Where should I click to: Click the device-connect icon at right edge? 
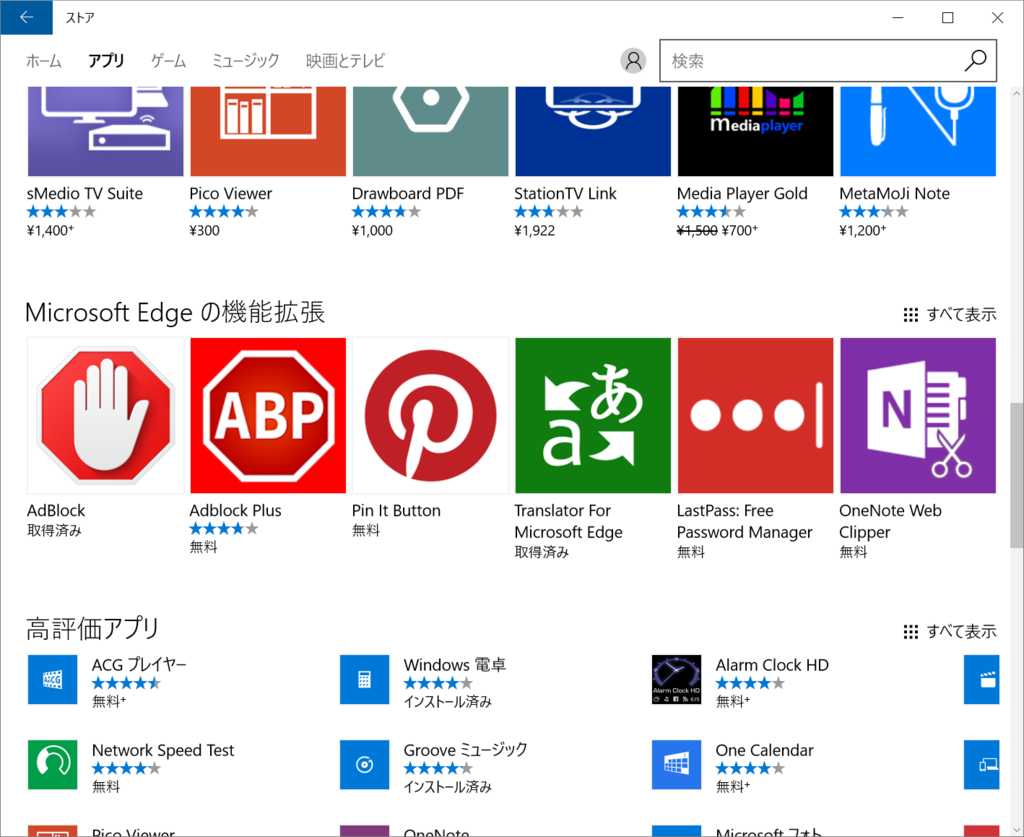tap(982, 765)
